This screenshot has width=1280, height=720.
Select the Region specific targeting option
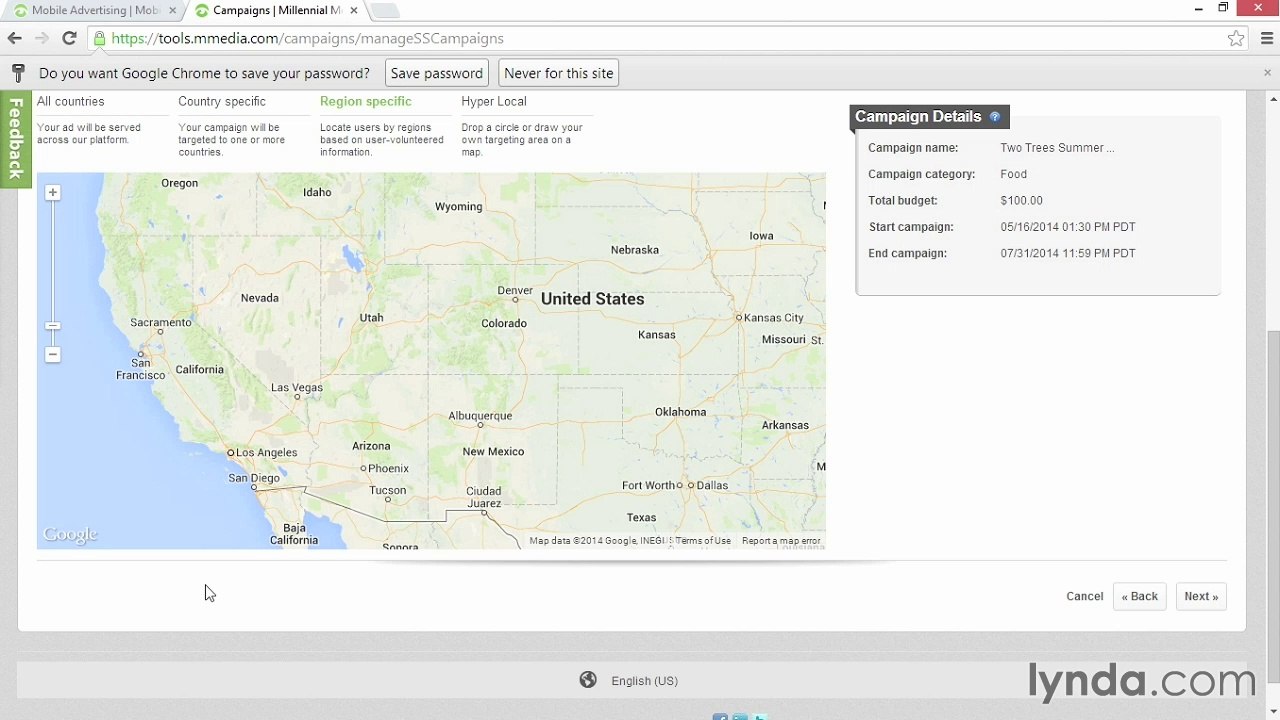coord(365,101)
